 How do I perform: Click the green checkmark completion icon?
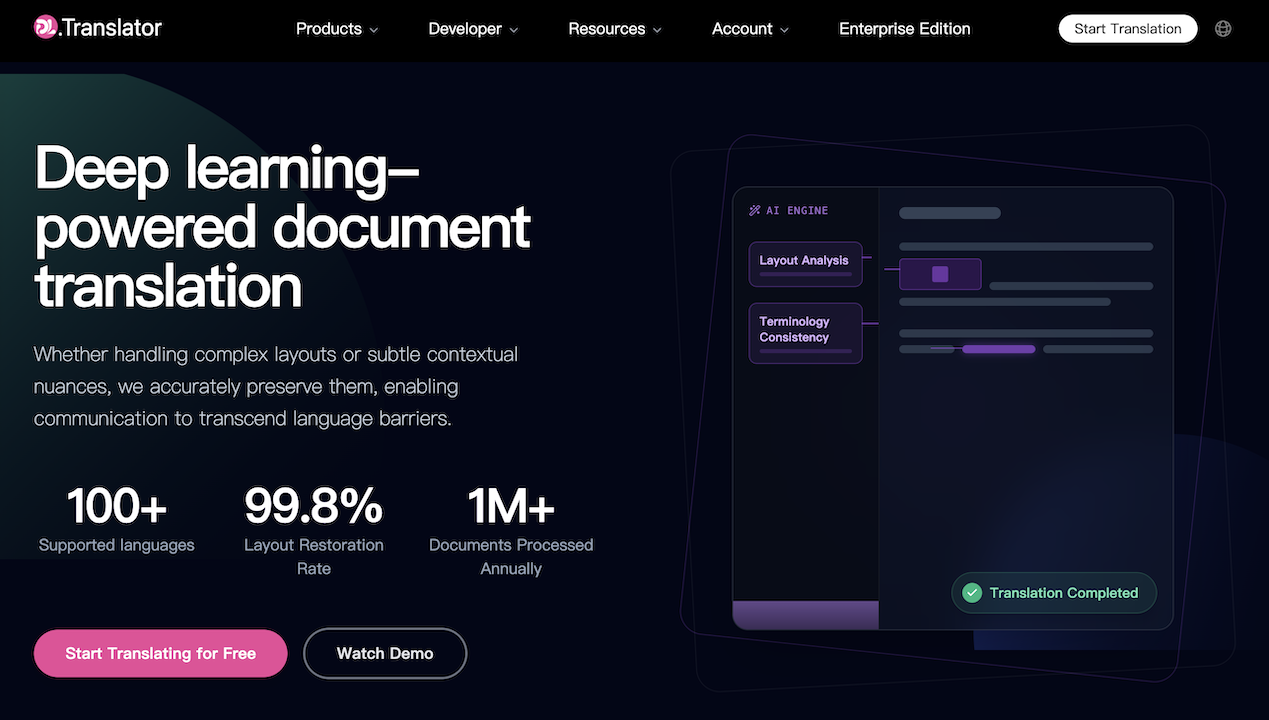[971, 593]
